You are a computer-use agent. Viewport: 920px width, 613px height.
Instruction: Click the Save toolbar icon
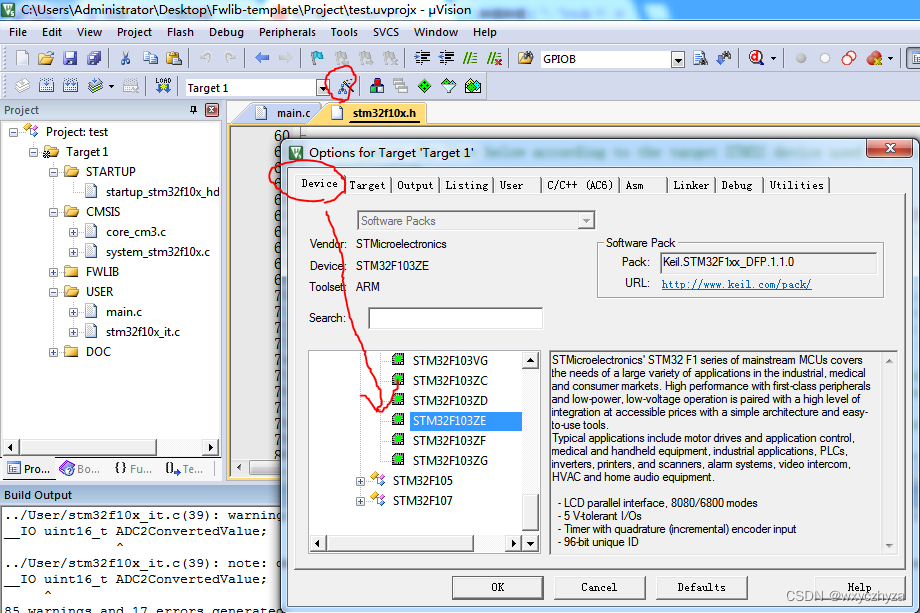point(70,58)
